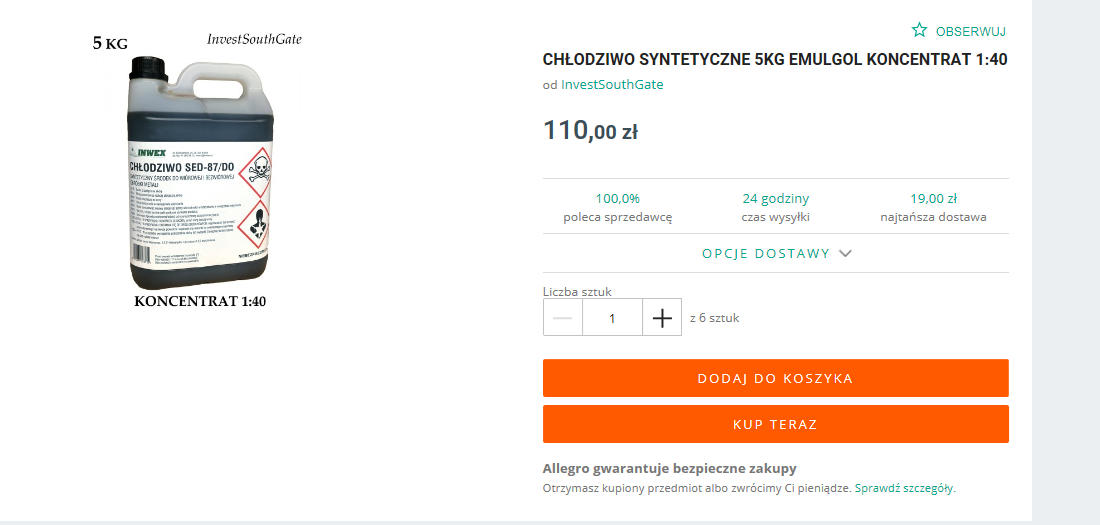Click the 110,00 zł price text

(590, 131)
